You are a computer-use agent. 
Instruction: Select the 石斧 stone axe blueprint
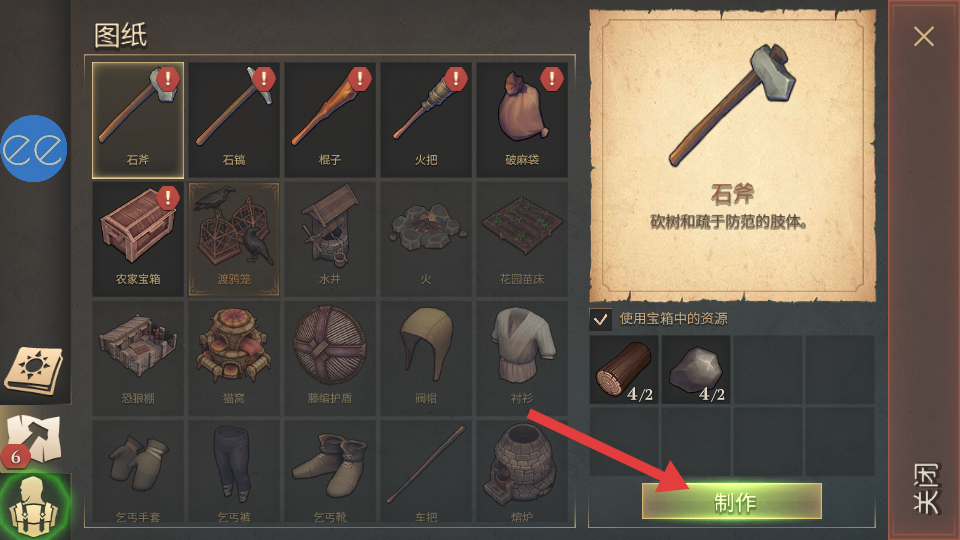tap(138, 120)
